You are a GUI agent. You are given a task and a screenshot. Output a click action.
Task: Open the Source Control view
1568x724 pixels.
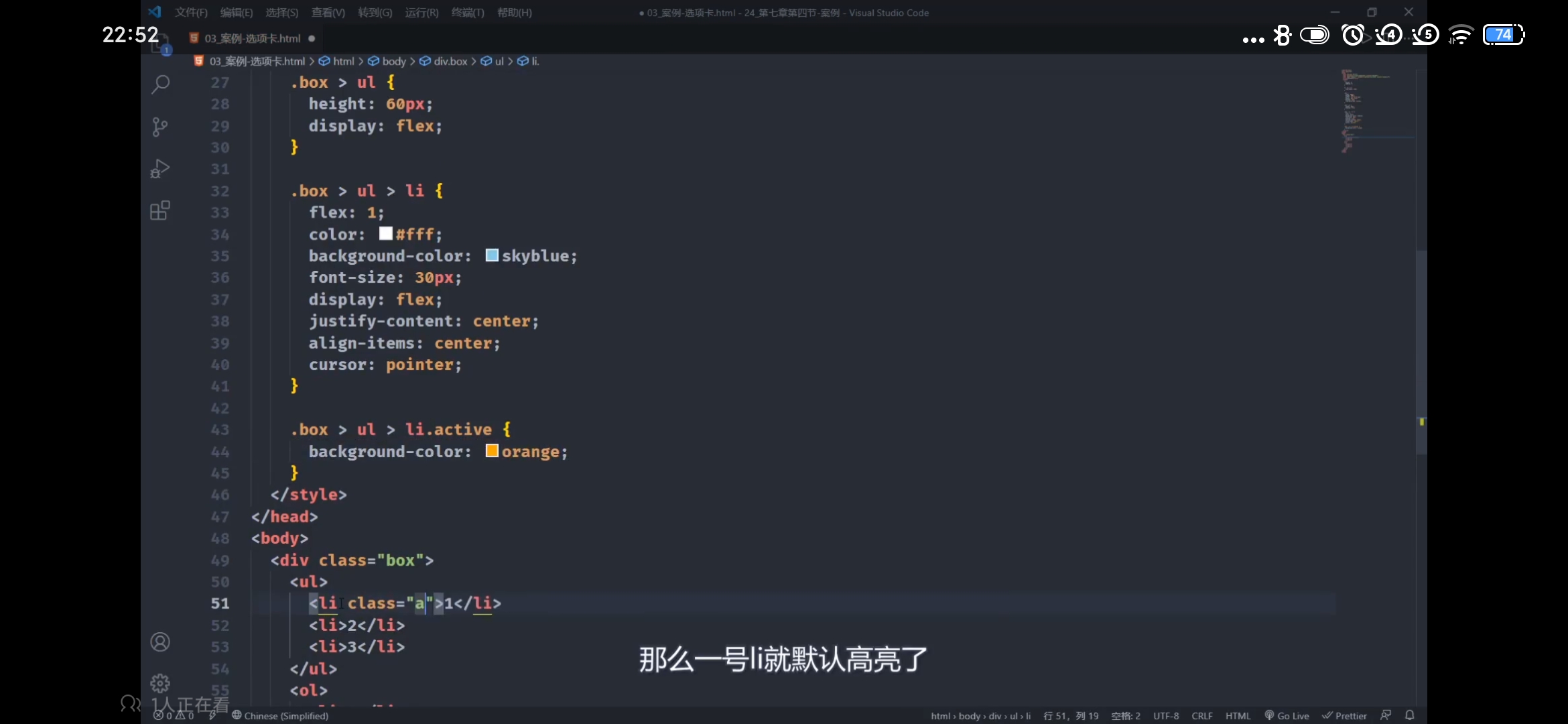click(159, 127)
